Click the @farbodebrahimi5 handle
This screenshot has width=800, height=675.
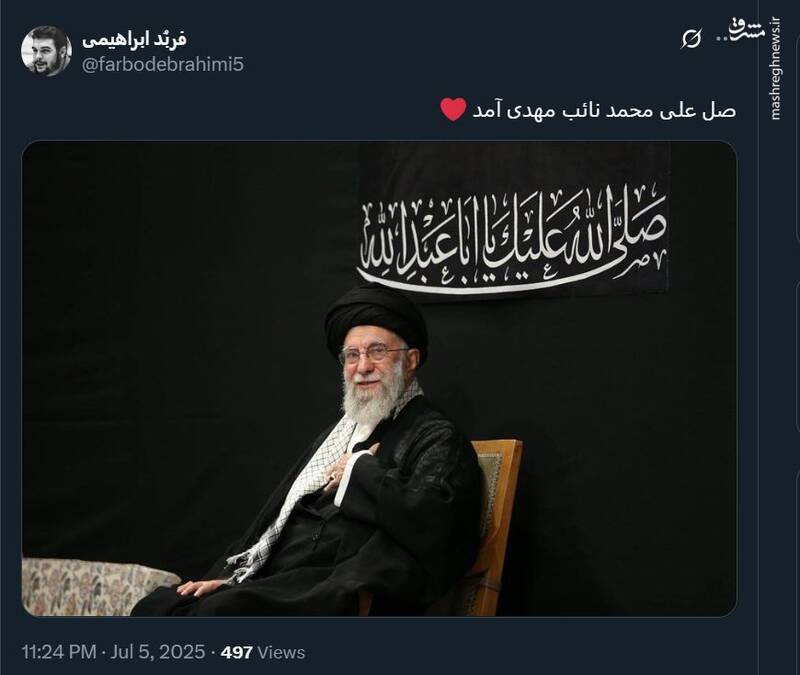(x=163, y=65)
